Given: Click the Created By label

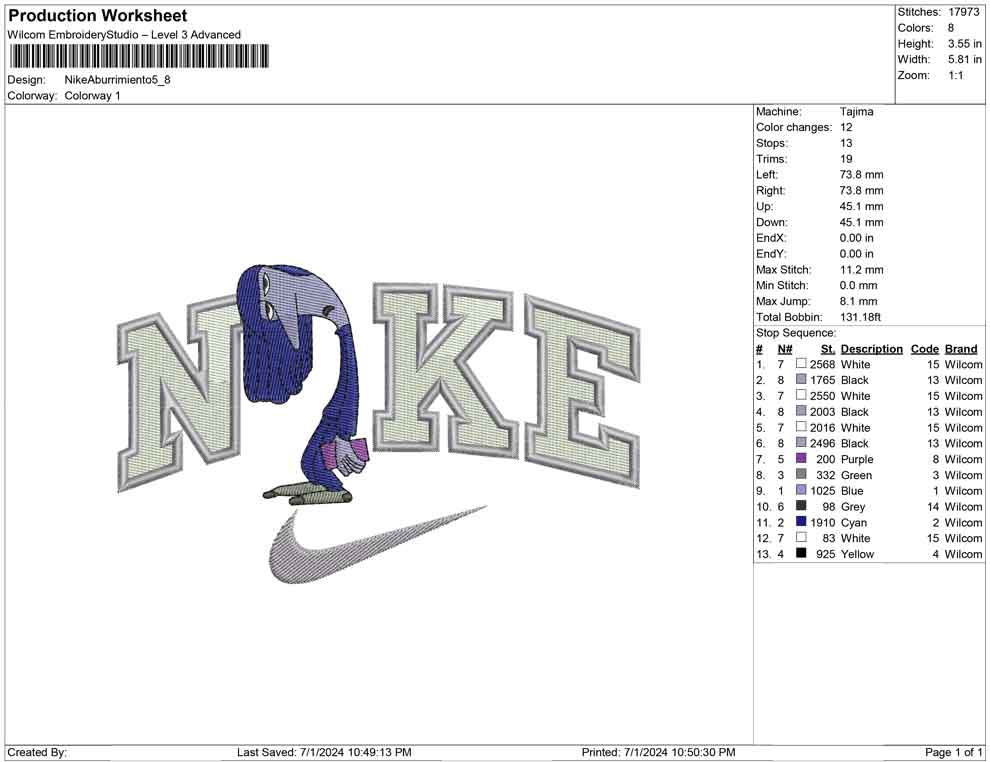Looking at the screenshot, I should click(x=37, y=753).
